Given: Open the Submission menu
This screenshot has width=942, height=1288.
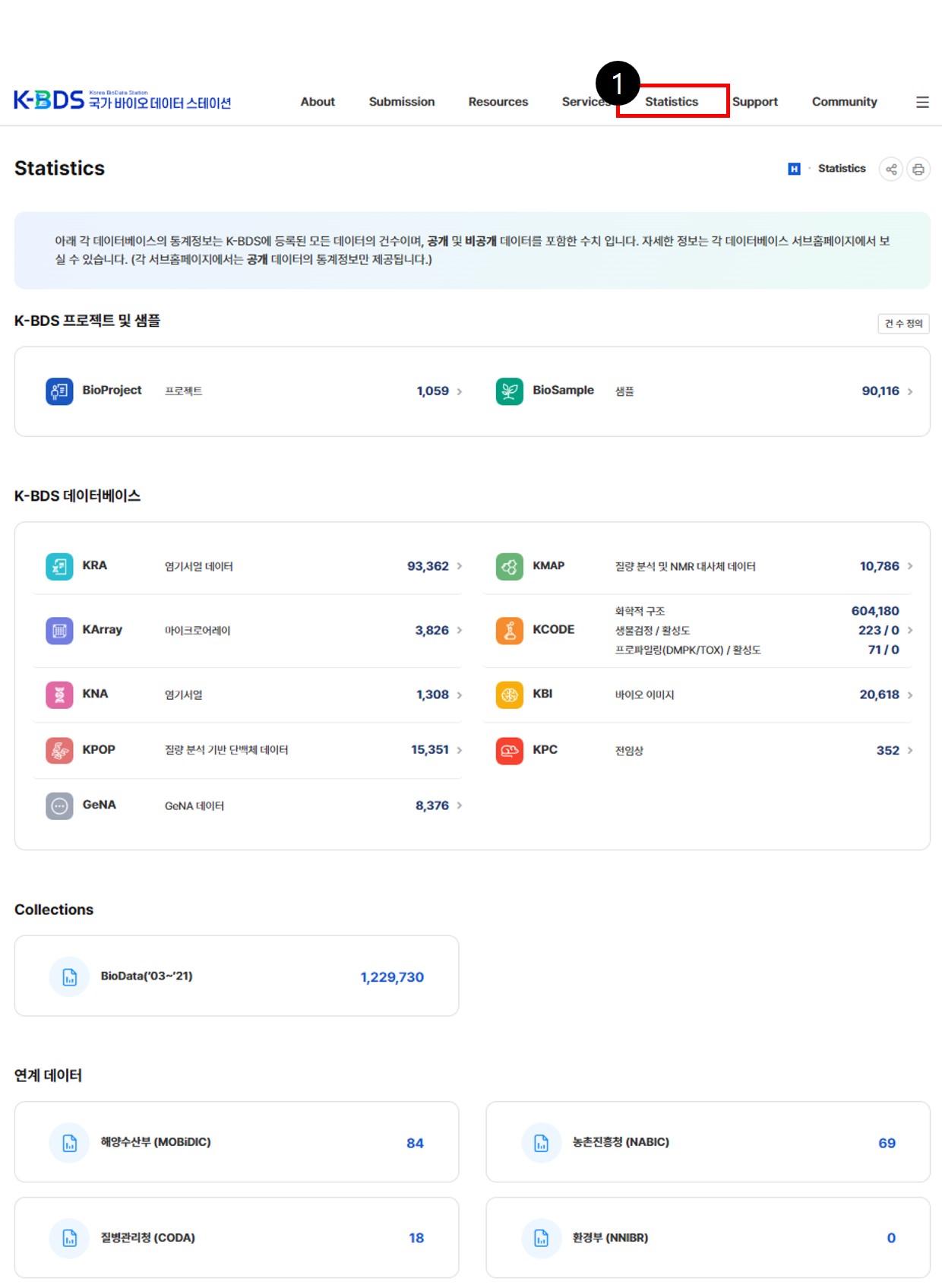Looking at the screenshot, I should 402,102.
